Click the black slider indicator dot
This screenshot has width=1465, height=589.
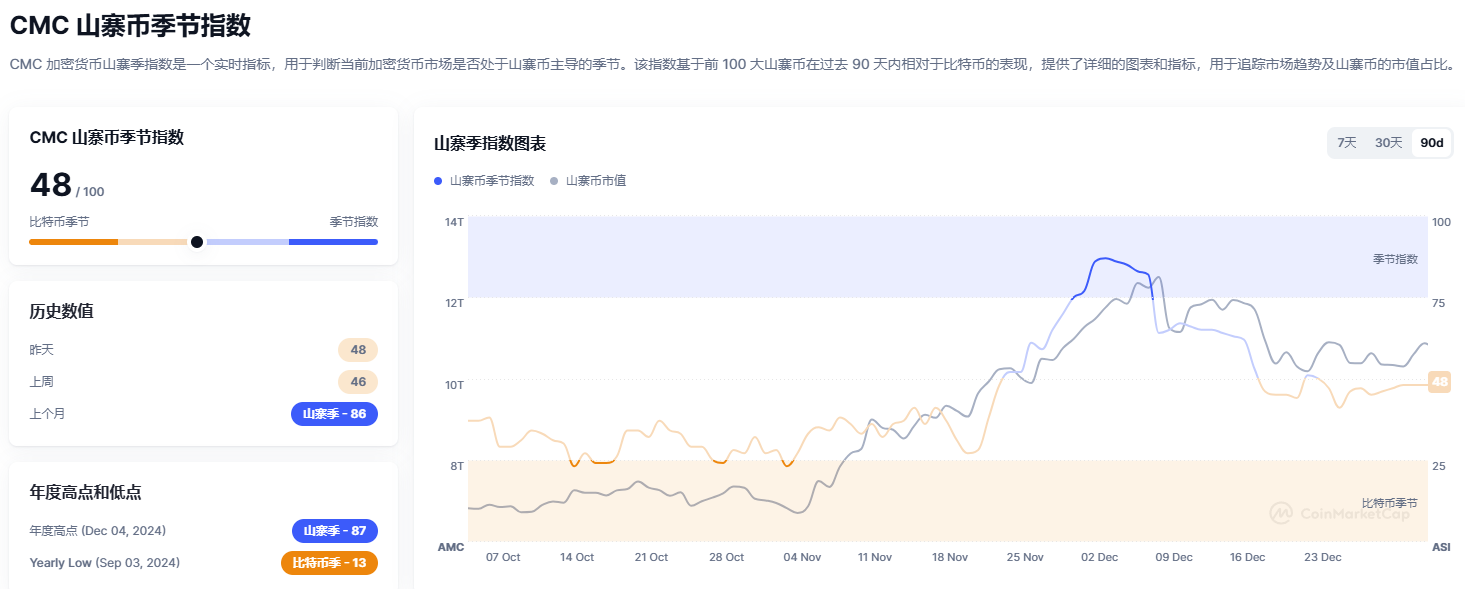pos(197,241)
